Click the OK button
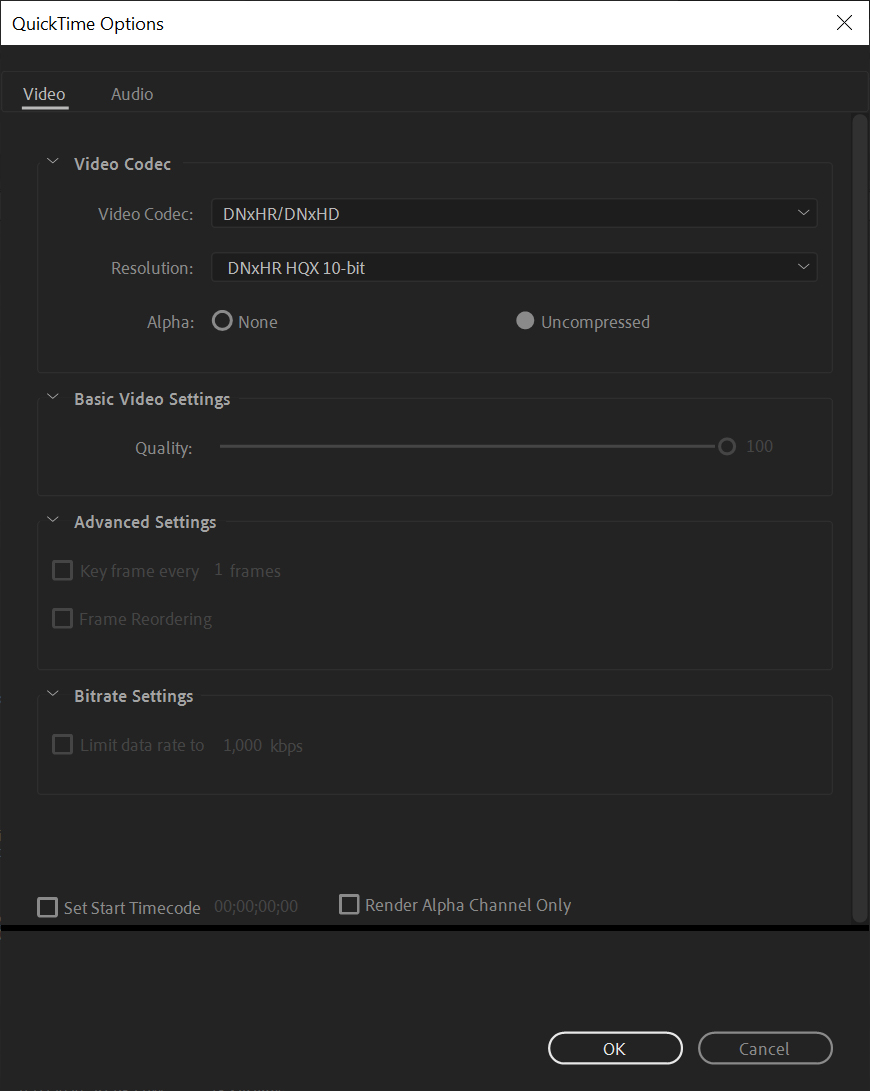The image size is (870, 1091). tap(614, 1048)
